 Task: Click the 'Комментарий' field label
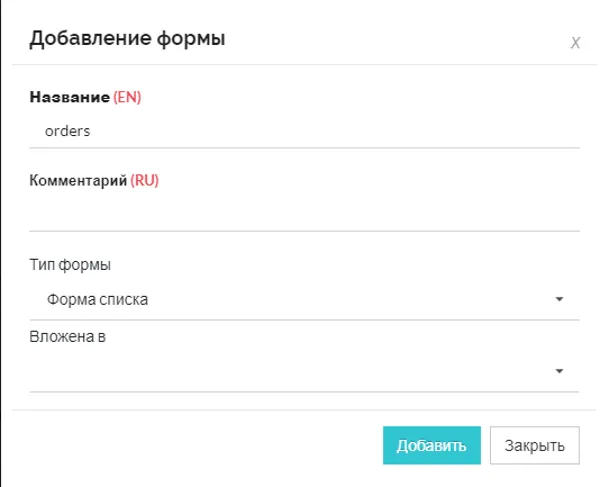pyautogui.click(x=78, y=181)
